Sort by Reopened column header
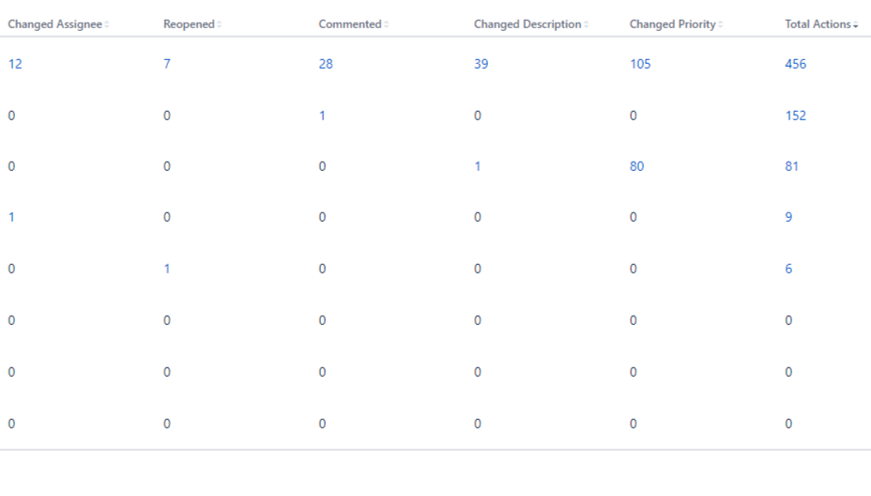The height and width of the screenshot is (496, 871). [x=189, y=24]
